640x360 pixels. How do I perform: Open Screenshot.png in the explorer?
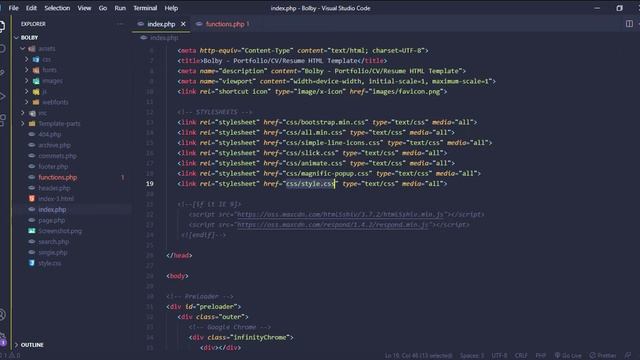[60, 231]
